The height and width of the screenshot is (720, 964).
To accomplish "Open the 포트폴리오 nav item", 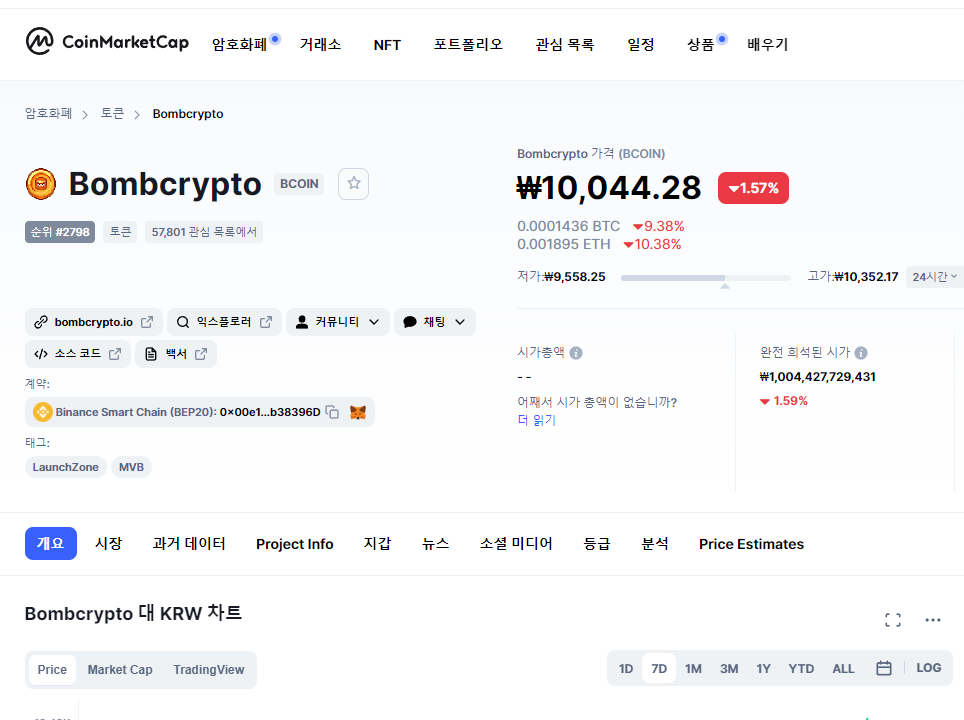I will click(x=468, y=45).
